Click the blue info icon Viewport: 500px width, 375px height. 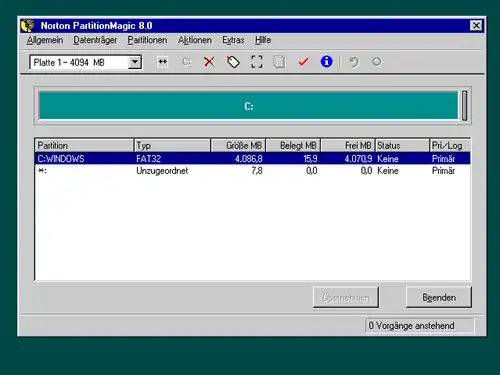[x=326, y=62]
